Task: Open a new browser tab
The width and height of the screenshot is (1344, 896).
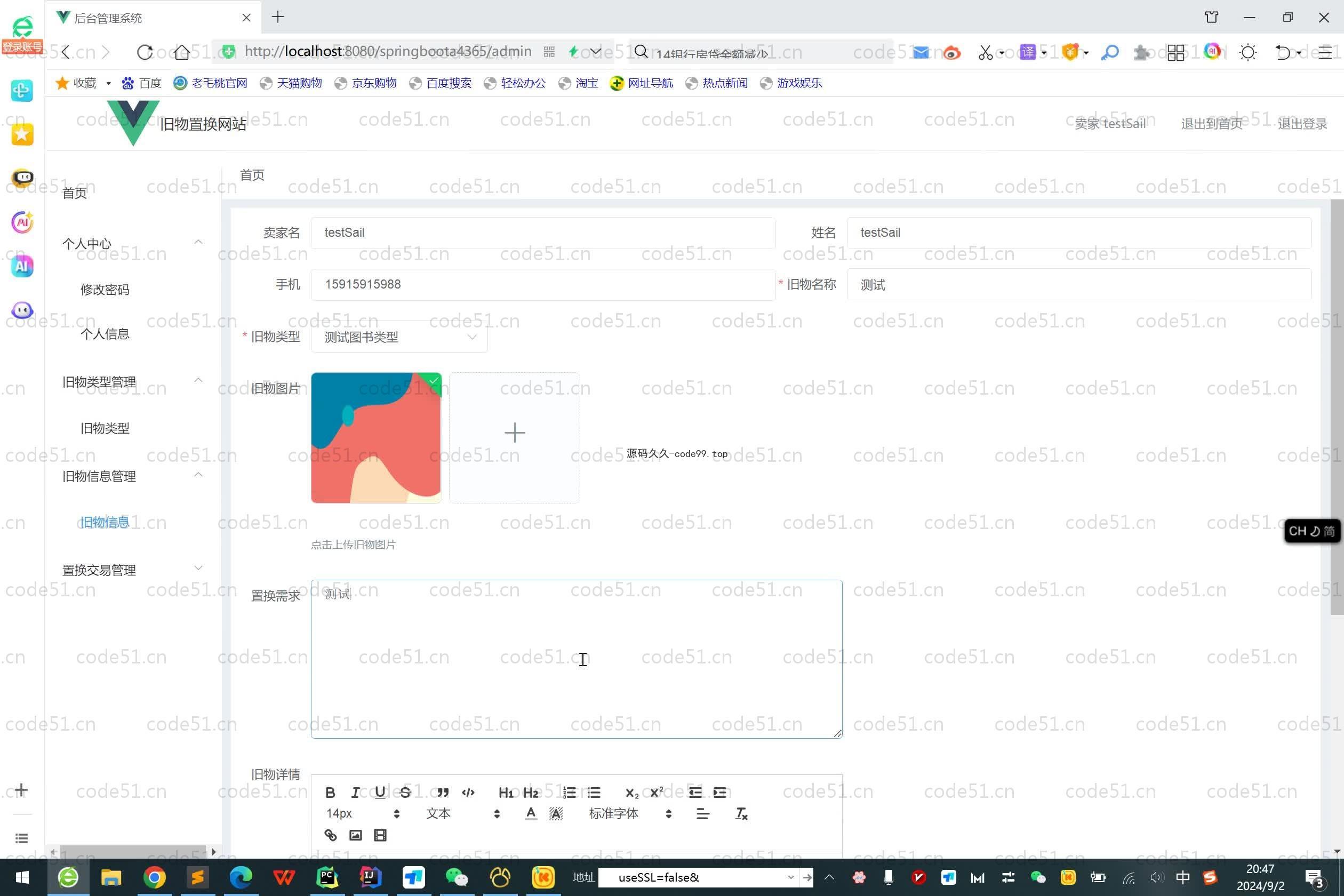Action: coord(278,17)
